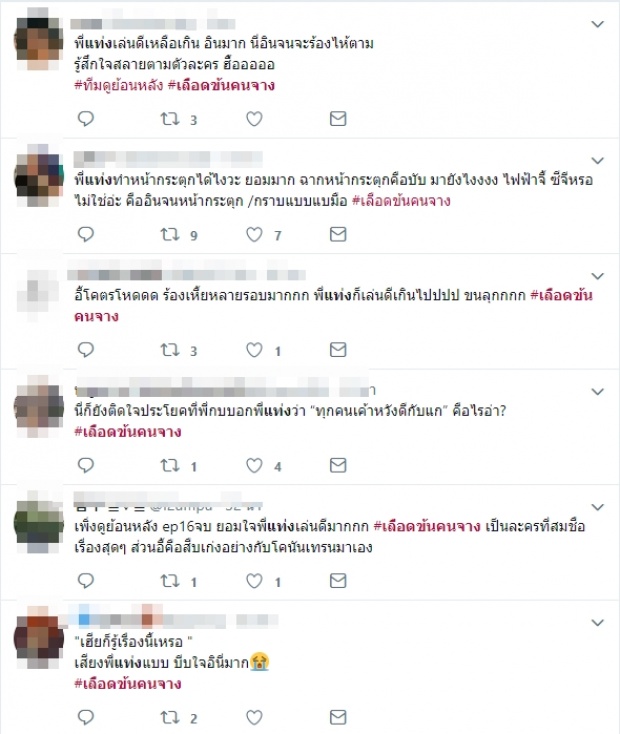Expand options for the third tweet

click(598, 276)
